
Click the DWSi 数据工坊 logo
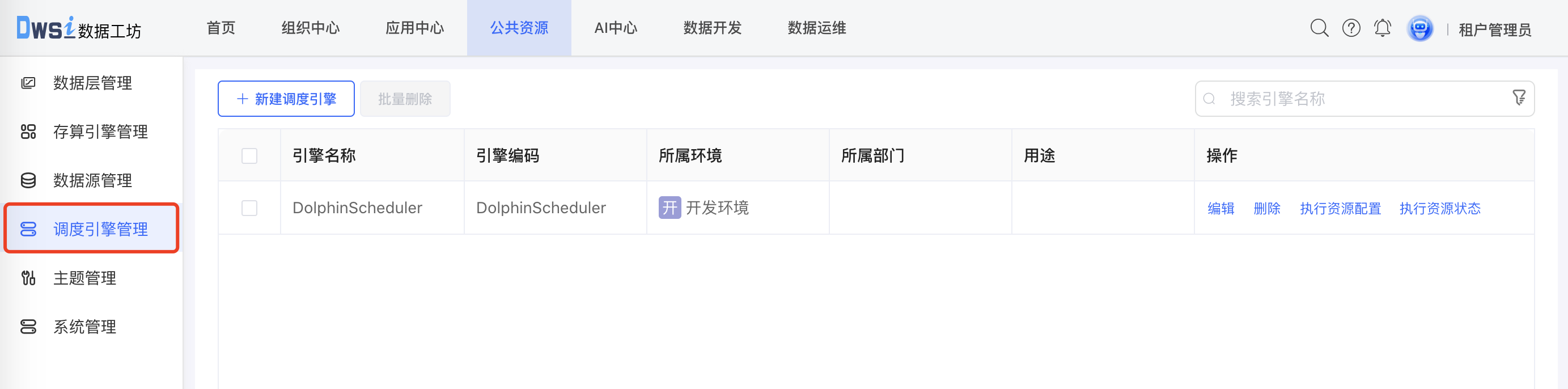coord(79,28)
